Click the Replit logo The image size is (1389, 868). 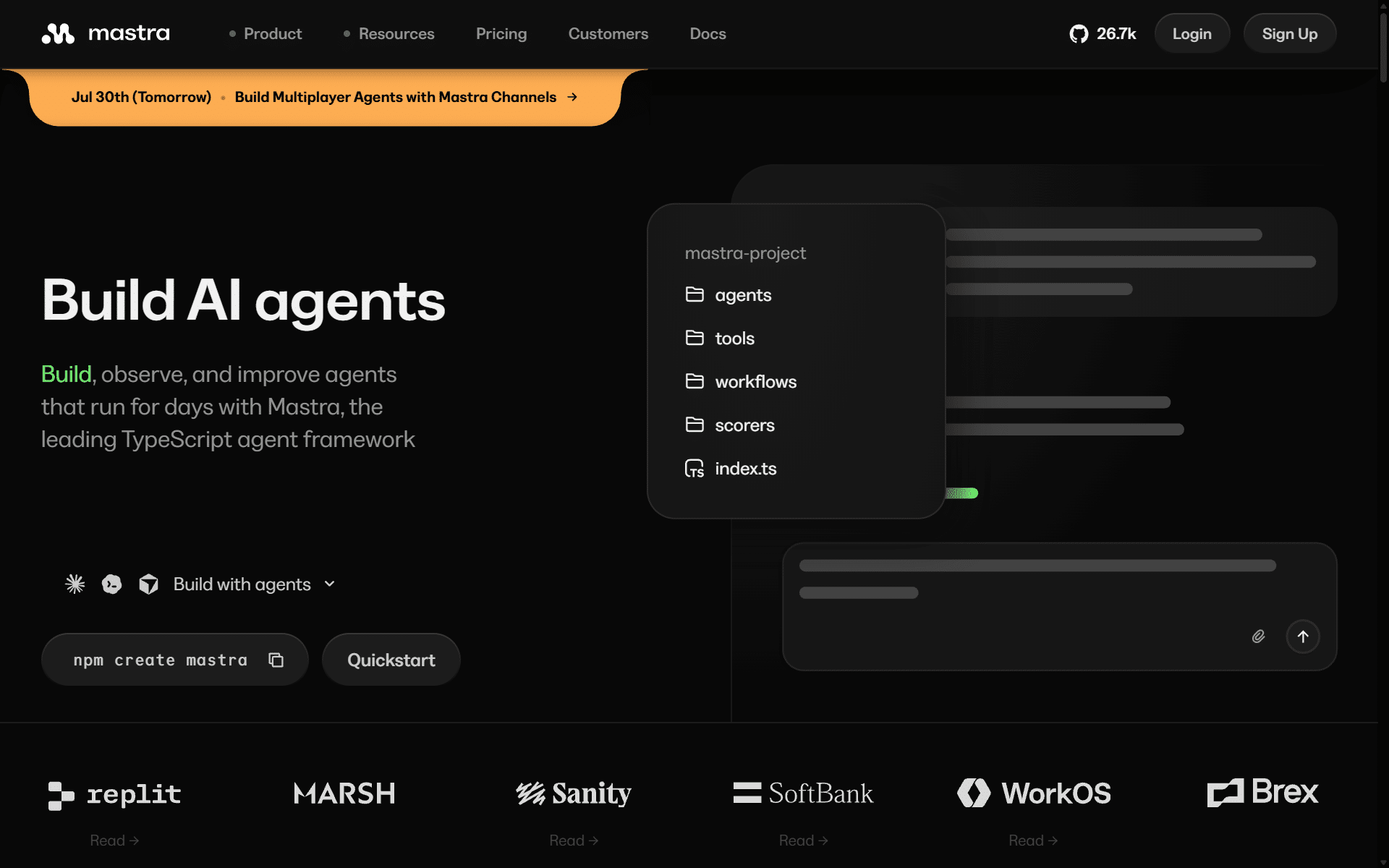[114, 795]
